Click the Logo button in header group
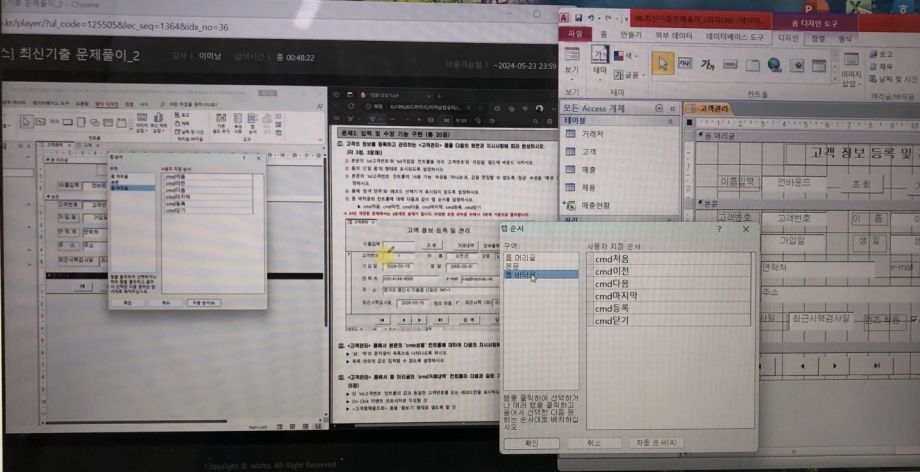Viewport: 920px width, 472px height. (x=880, y=54)
